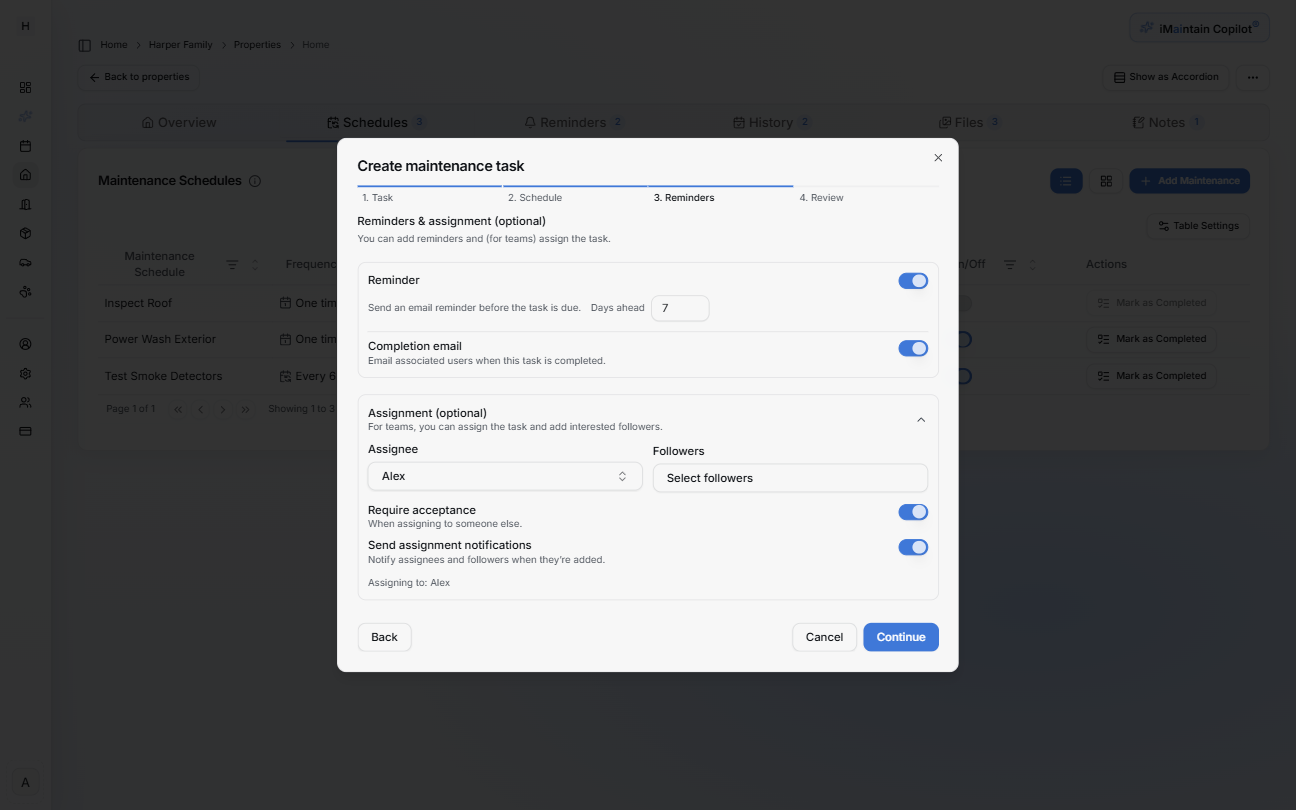1296x810 pixels.
Task: Open the History tab
Action: pyautogui.click(x=770, y=122)
